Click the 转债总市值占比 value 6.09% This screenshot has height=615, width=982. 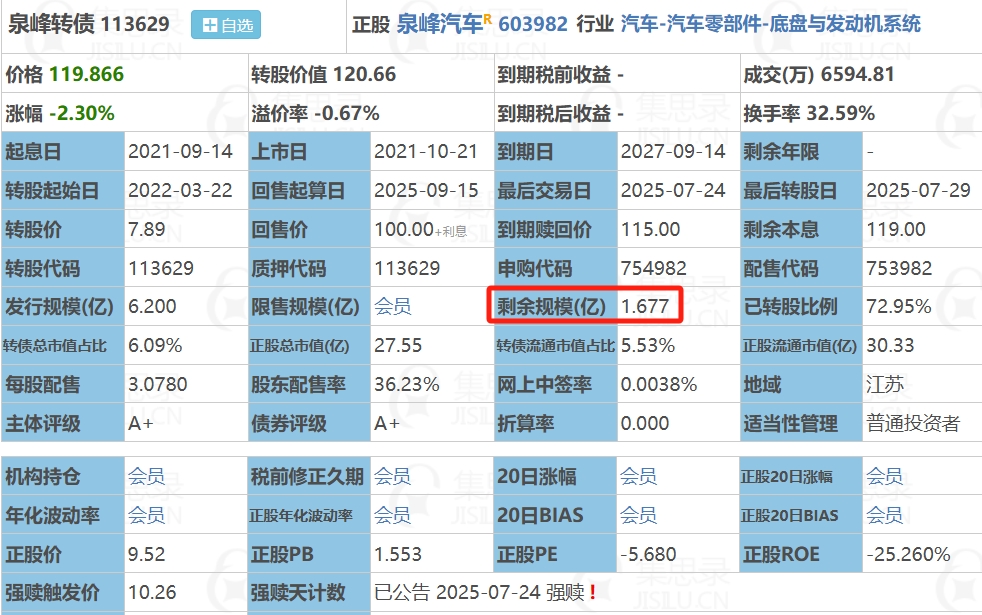tap(155, 345)
